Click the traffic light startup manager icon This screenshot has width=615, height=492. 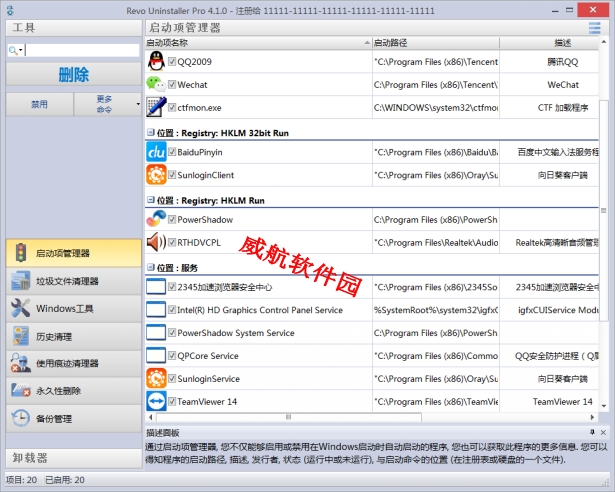[x=21, y=253]
